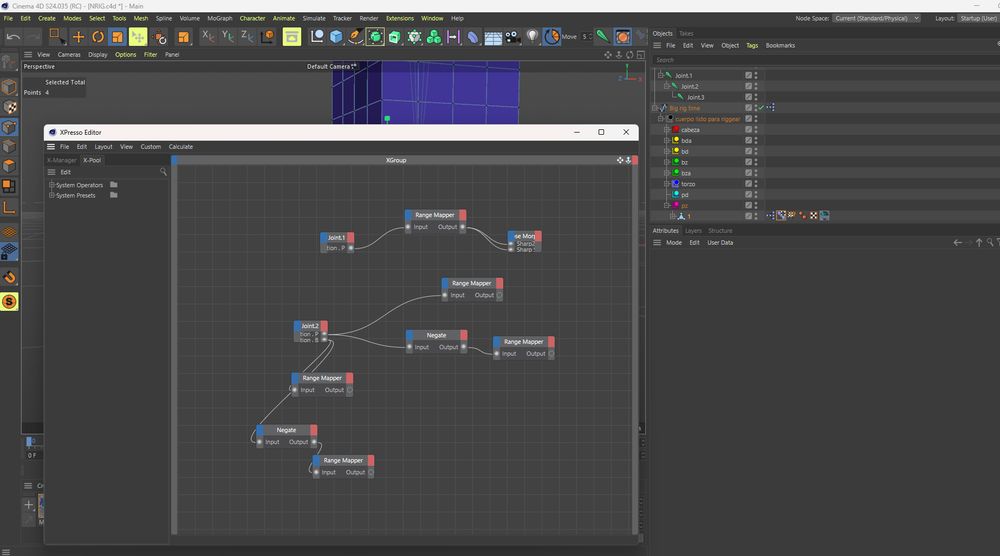Toggle the layer checkbox for cabeza
The image size is (1000, 556).
[749, 129]
